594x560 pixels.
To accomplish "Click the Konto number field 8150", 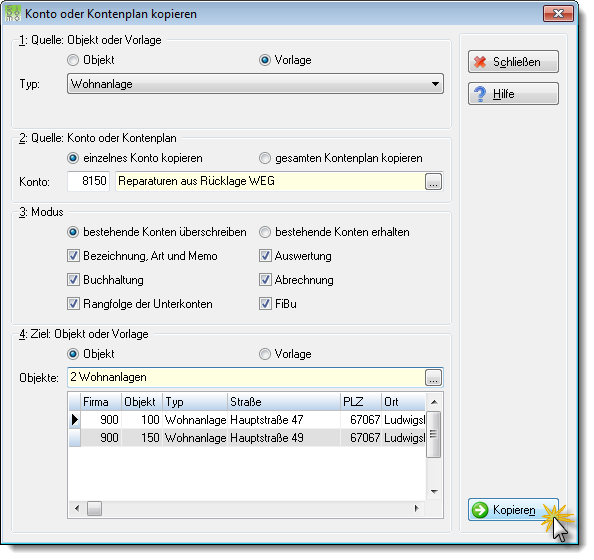I will pyautogui.click(x=89, y=181).
